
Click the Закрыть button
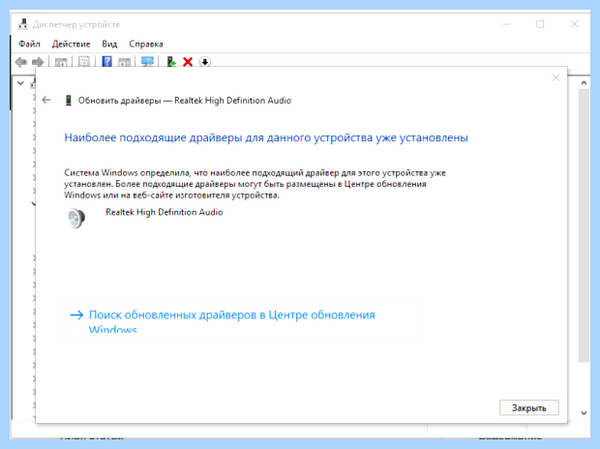coord(529,408)
